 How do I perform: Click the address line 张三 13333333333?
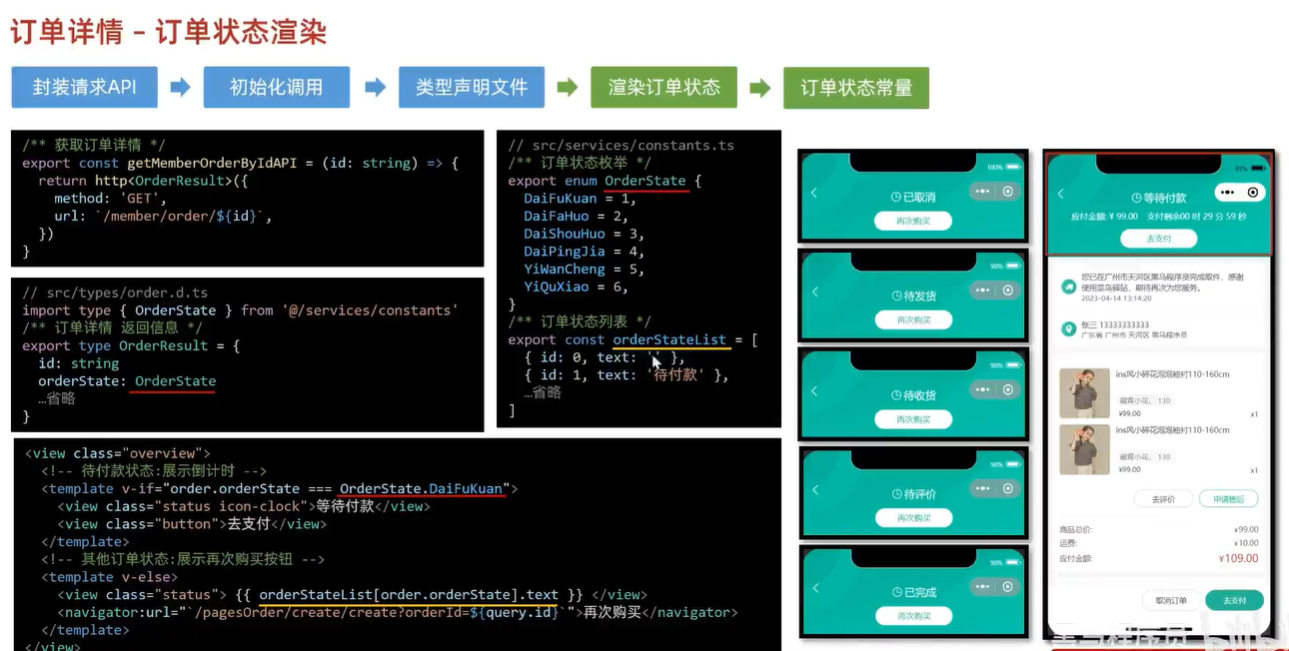[x=1115, y=325]
